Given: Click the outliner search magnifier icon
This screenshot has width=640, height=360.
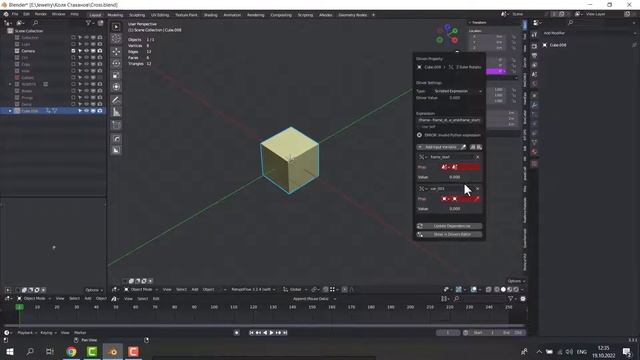Looking at the screenshot, I should tap(35, 23).
